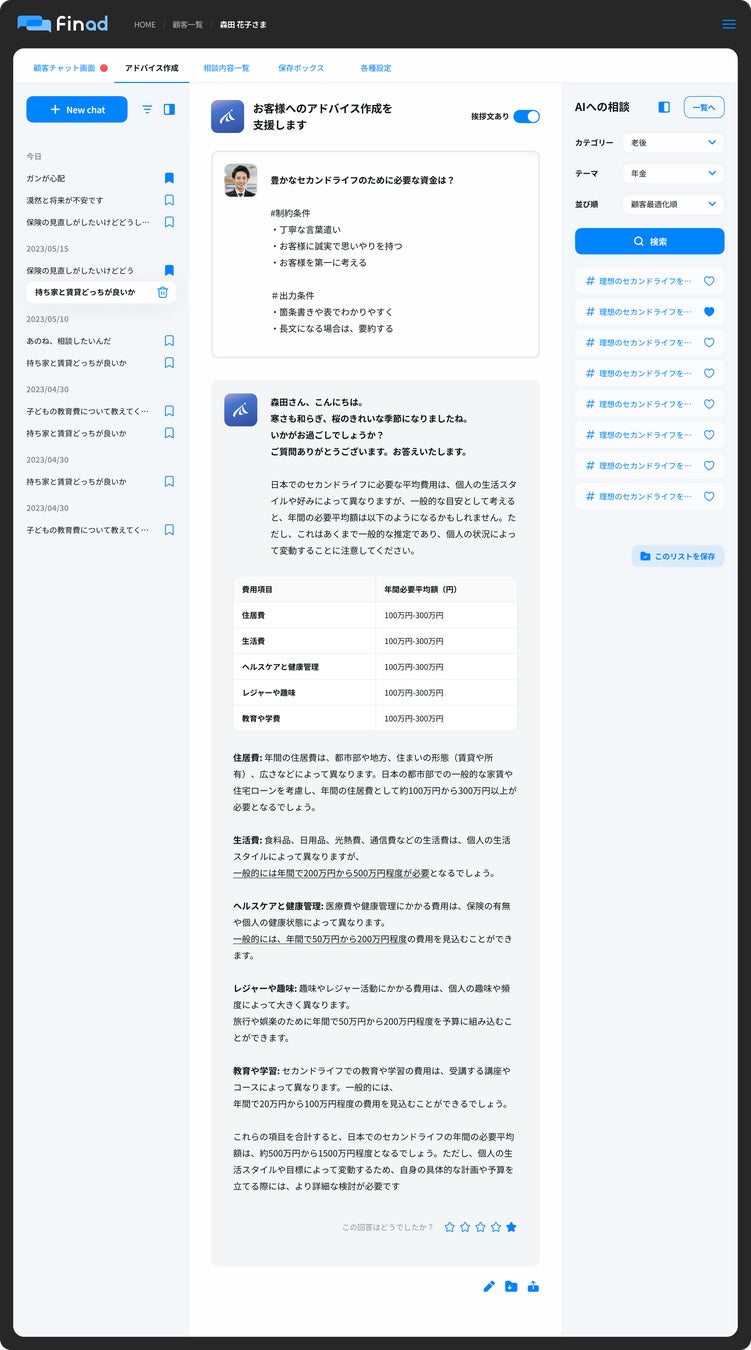Click the save-to-folder icon below the answer

511,1286
